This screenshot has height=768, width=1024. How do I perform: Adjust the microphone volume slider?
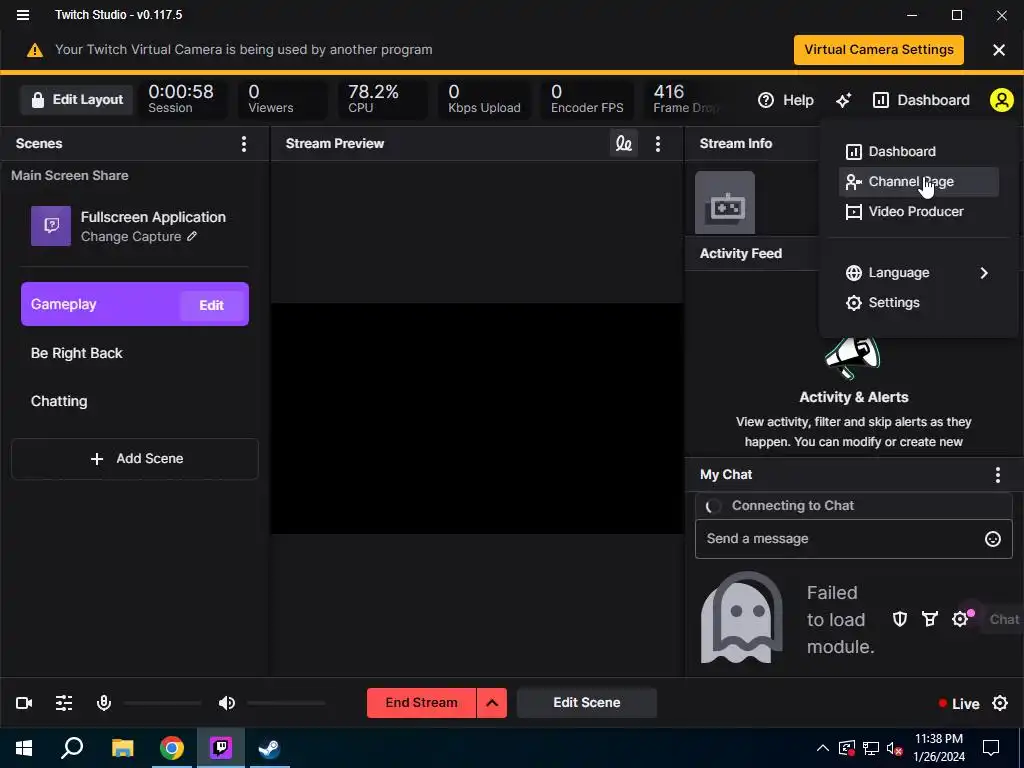pyautogui.click(x=163, y=703)
